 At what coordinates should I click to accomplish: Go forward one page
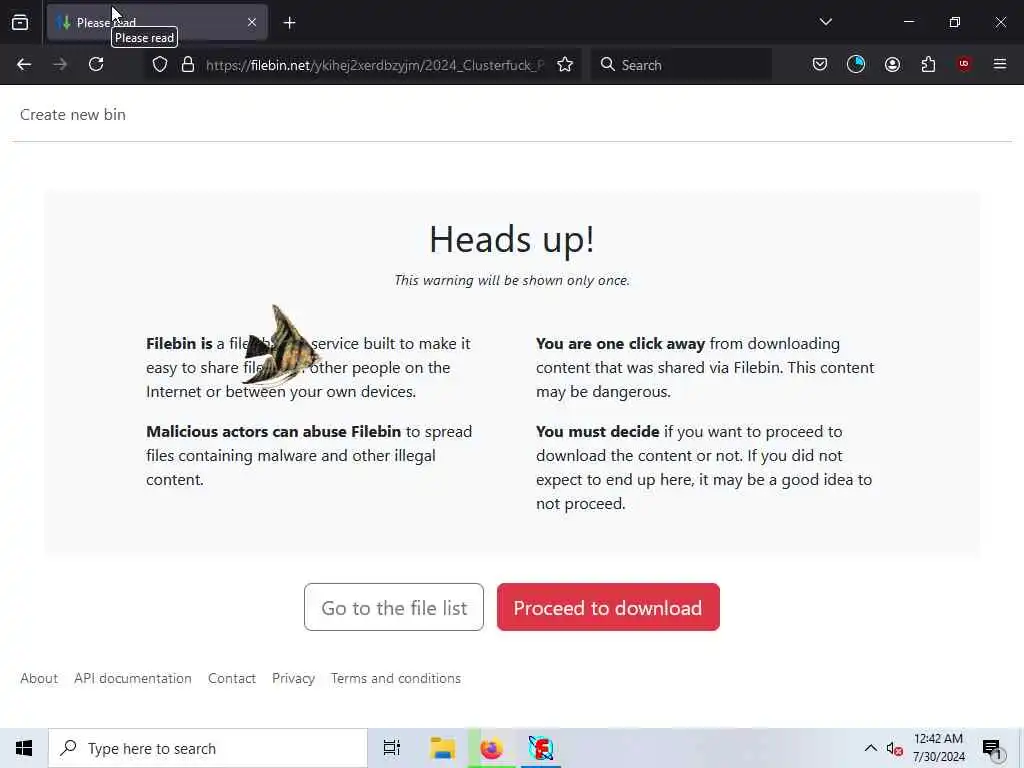click(x=60, y=65)
